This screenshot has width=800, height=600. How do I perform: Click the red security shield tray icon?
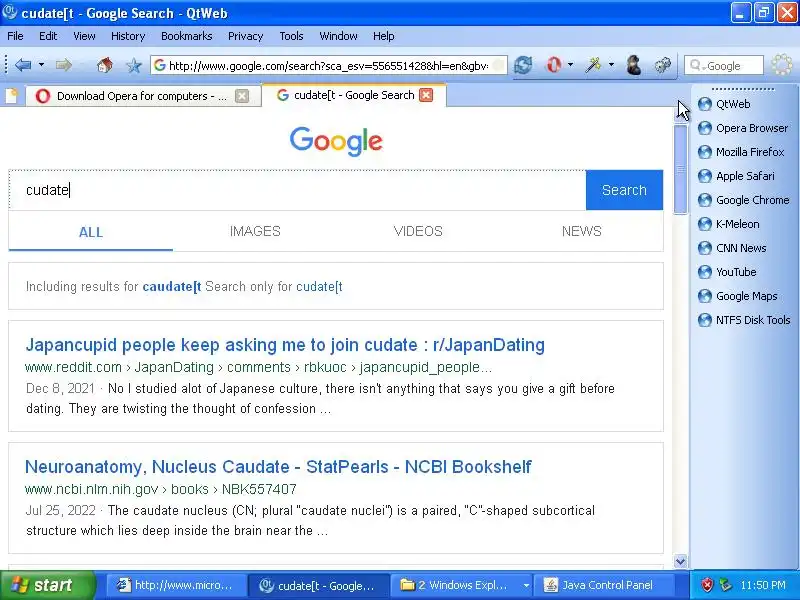click(707, 585)
